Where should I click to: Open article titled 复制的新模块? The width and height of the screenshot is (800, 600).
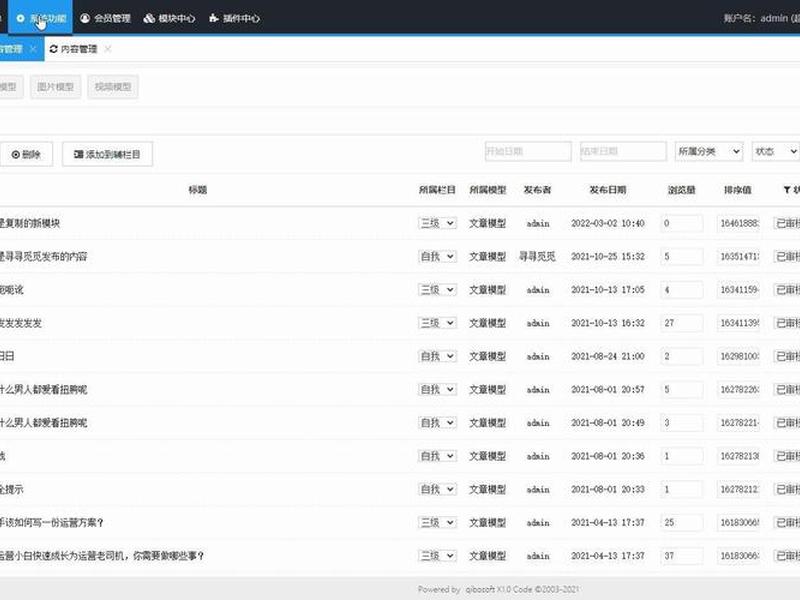pos(30,223)
